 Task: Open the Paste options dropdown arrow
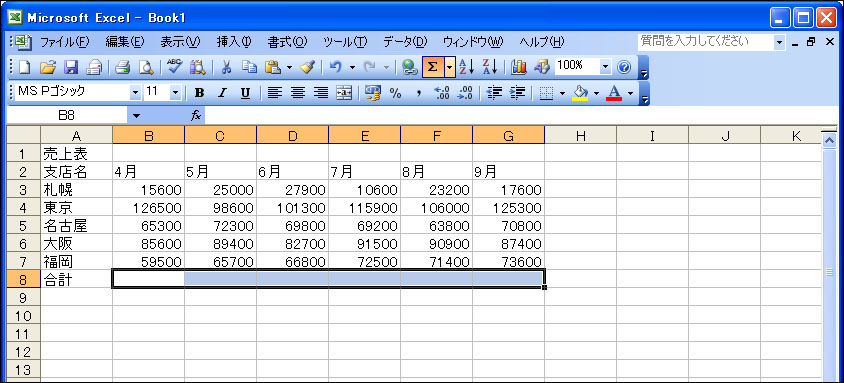click(289, 67)
